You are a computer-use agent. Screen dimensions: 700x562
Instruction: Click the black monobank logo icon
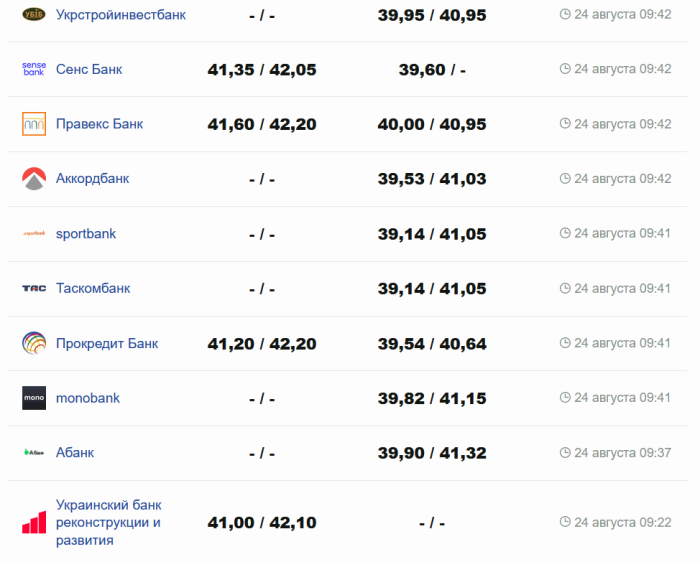(x=34, y=398)
